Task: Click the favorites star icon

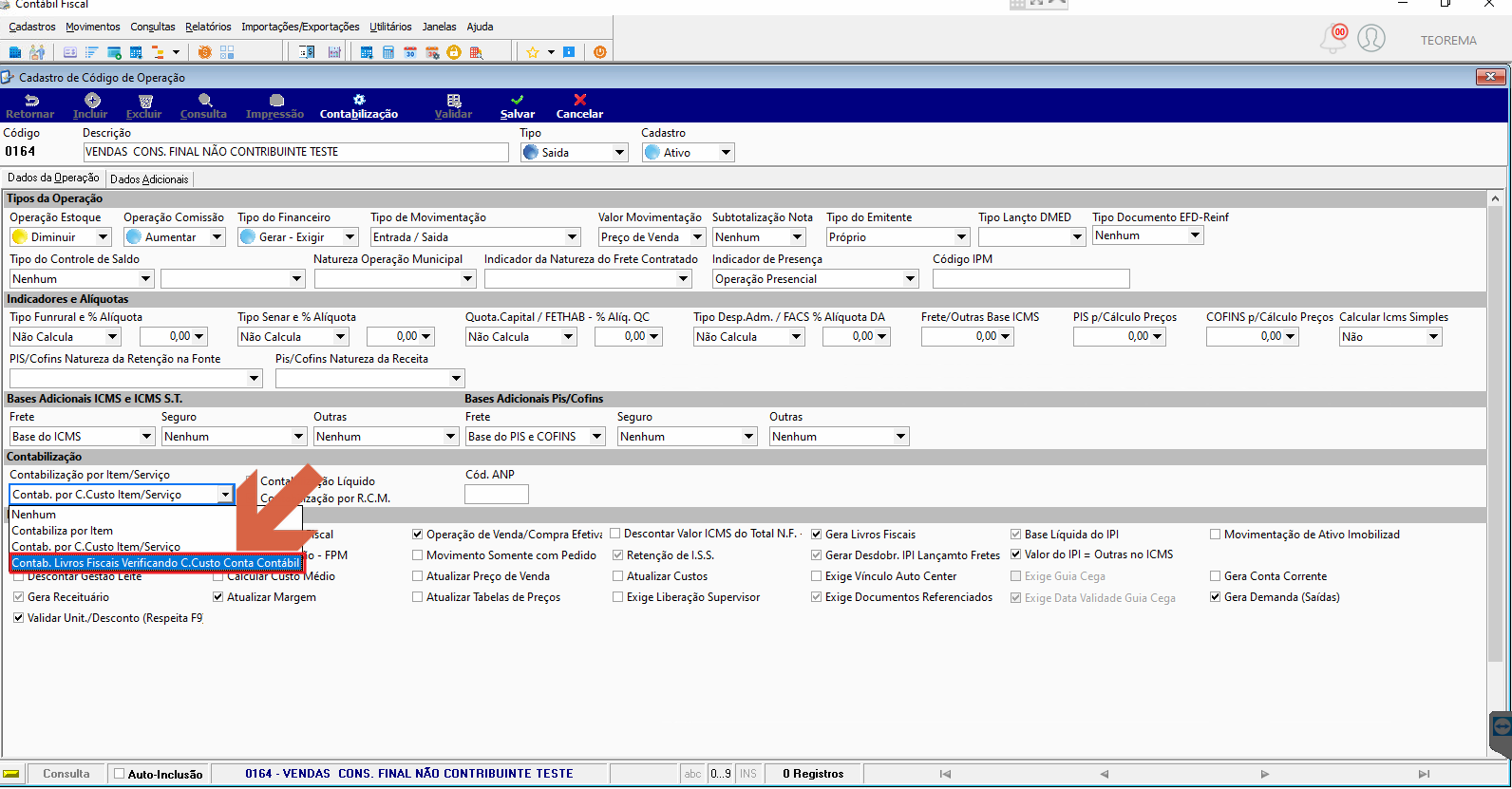Action: click(x=533, y=52)
